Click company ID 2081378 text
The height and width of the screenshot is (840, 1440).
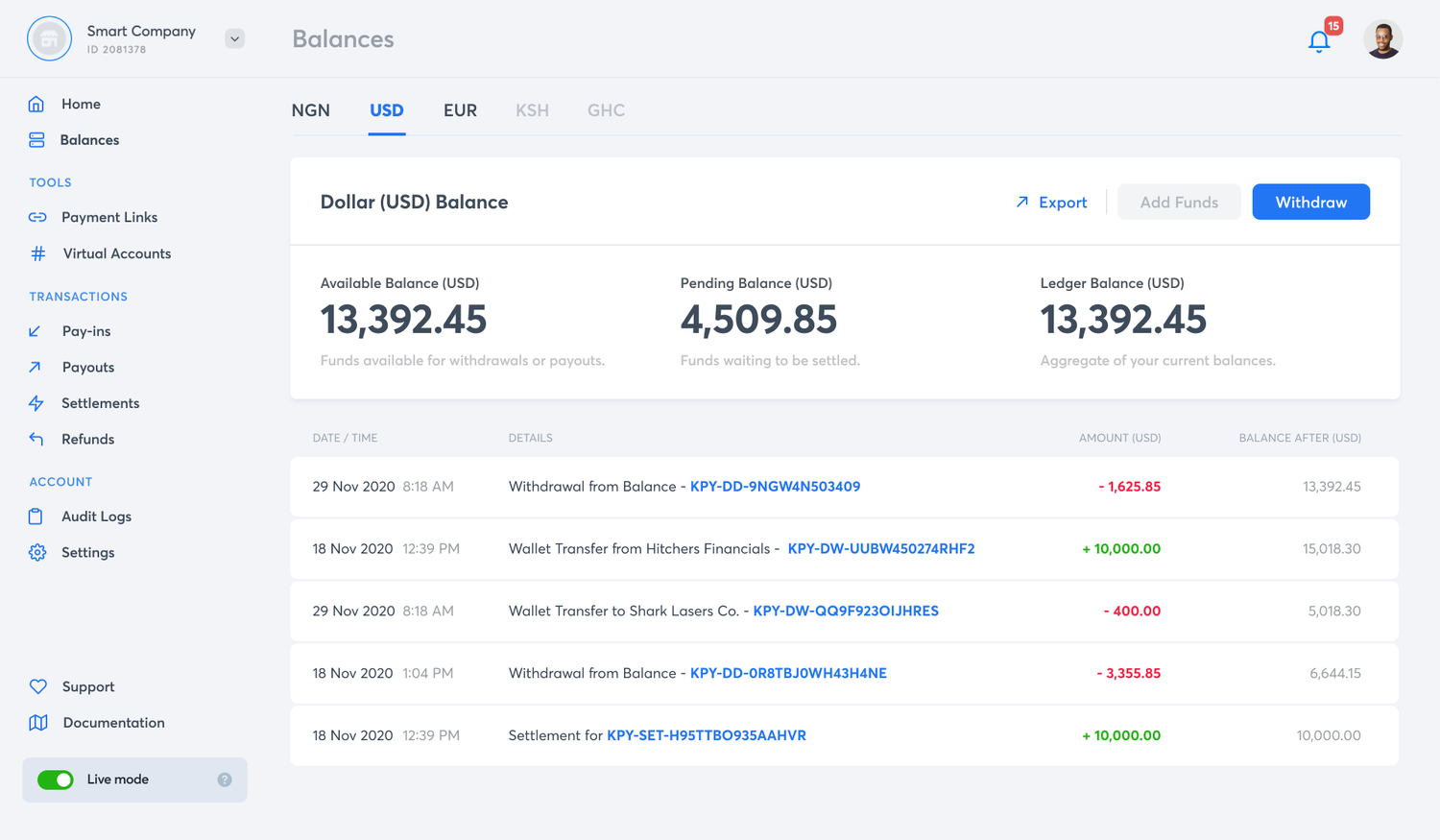[116, 50]
